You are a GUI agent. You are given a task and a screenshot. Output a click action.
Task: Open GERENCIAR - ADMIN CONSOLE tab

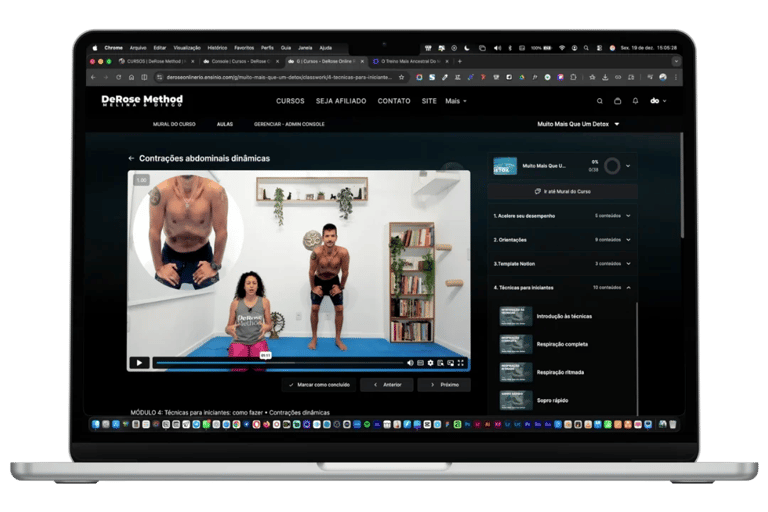[x=289, y=124]
